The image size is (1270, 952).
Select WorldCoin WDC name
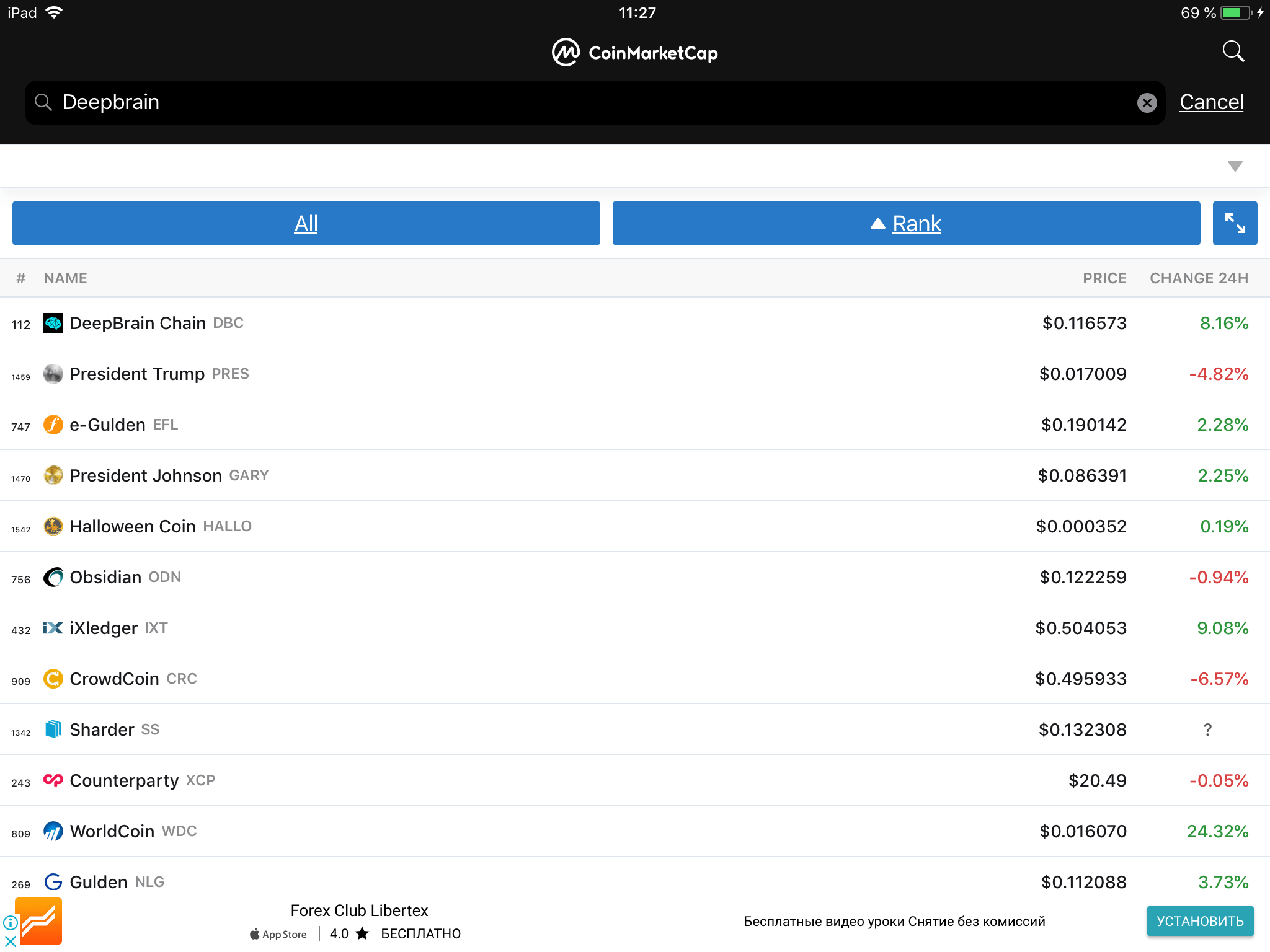pos(133,831)
